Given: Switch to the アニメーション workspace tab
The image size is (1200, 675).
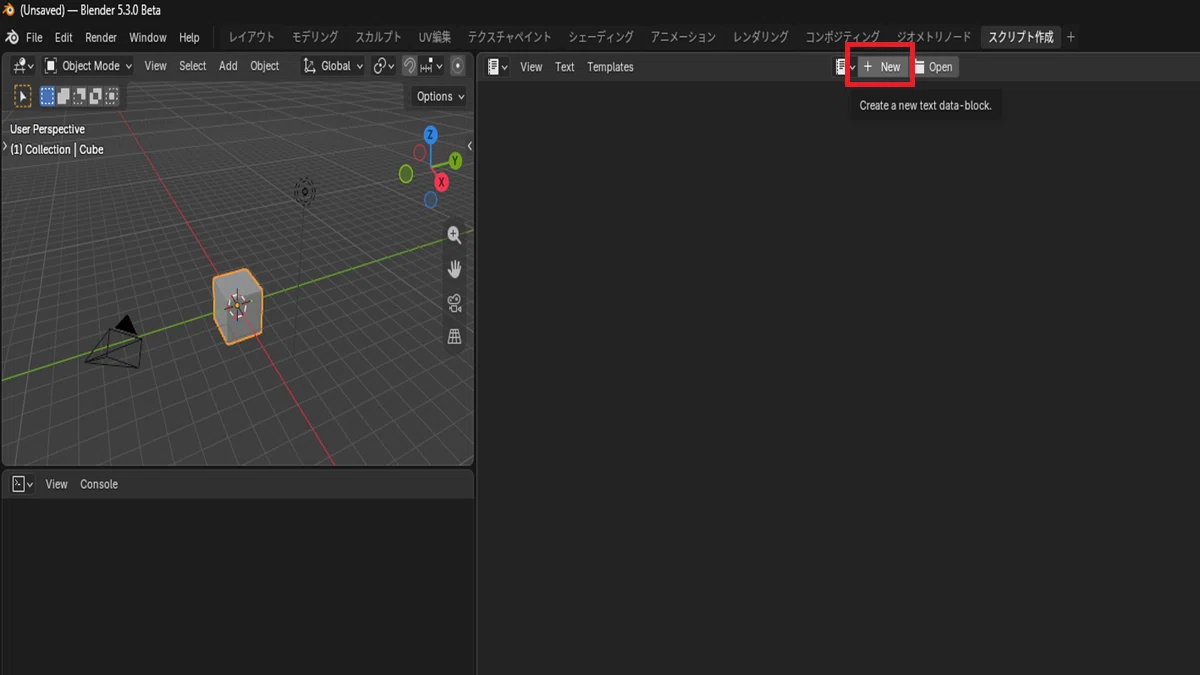Looking at the screenshot, I should (683, 37).
